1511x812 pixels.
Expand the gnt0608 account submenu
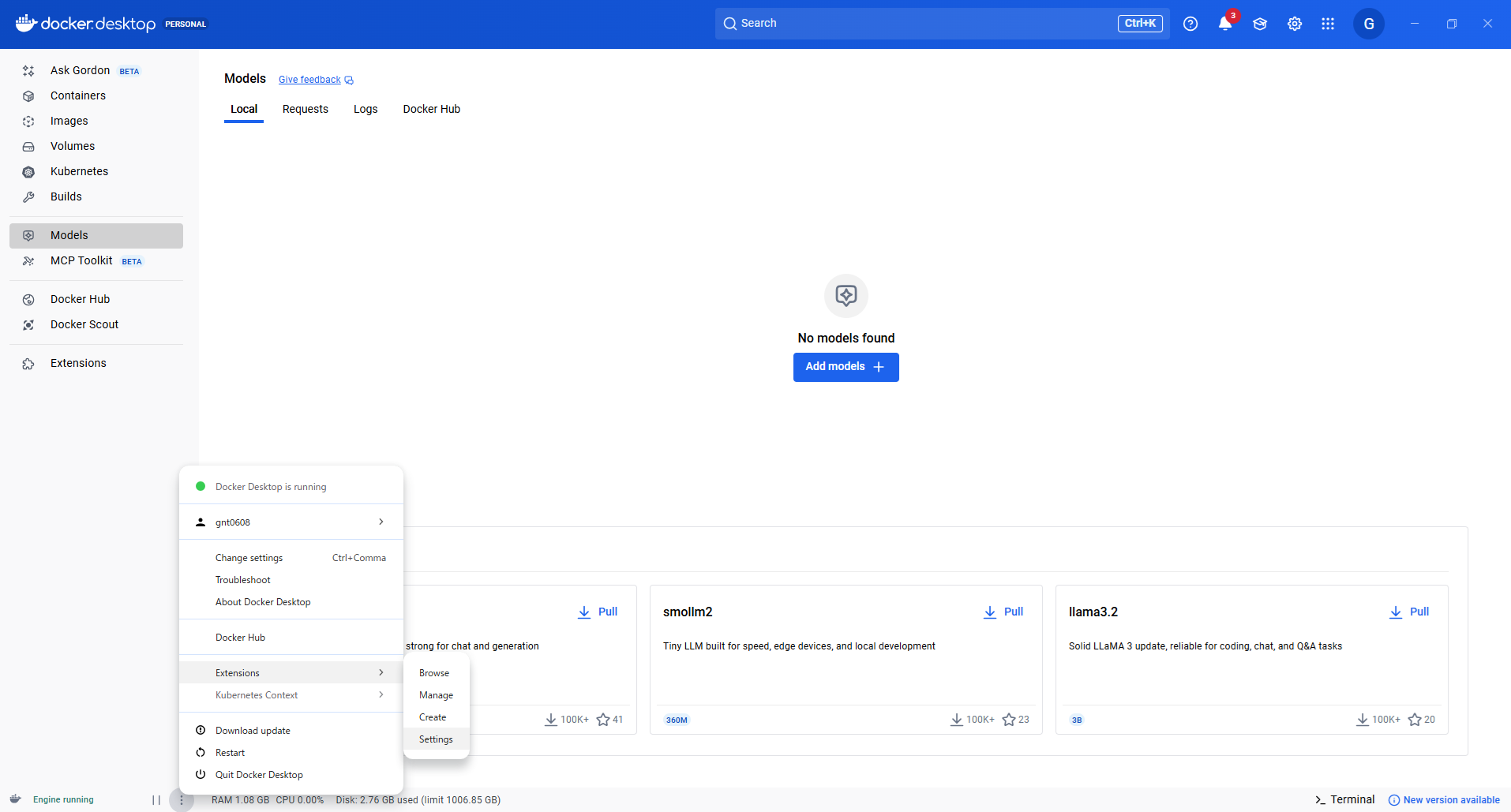381,522
